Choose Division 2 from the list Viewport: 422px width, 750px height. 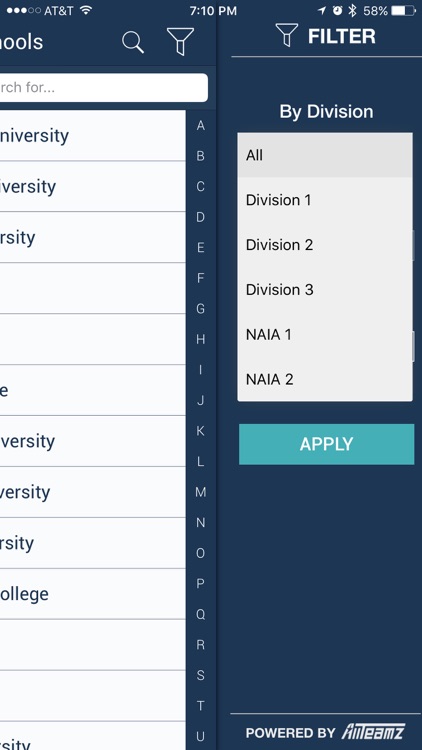pyautogui.click(x=325, y=245)
